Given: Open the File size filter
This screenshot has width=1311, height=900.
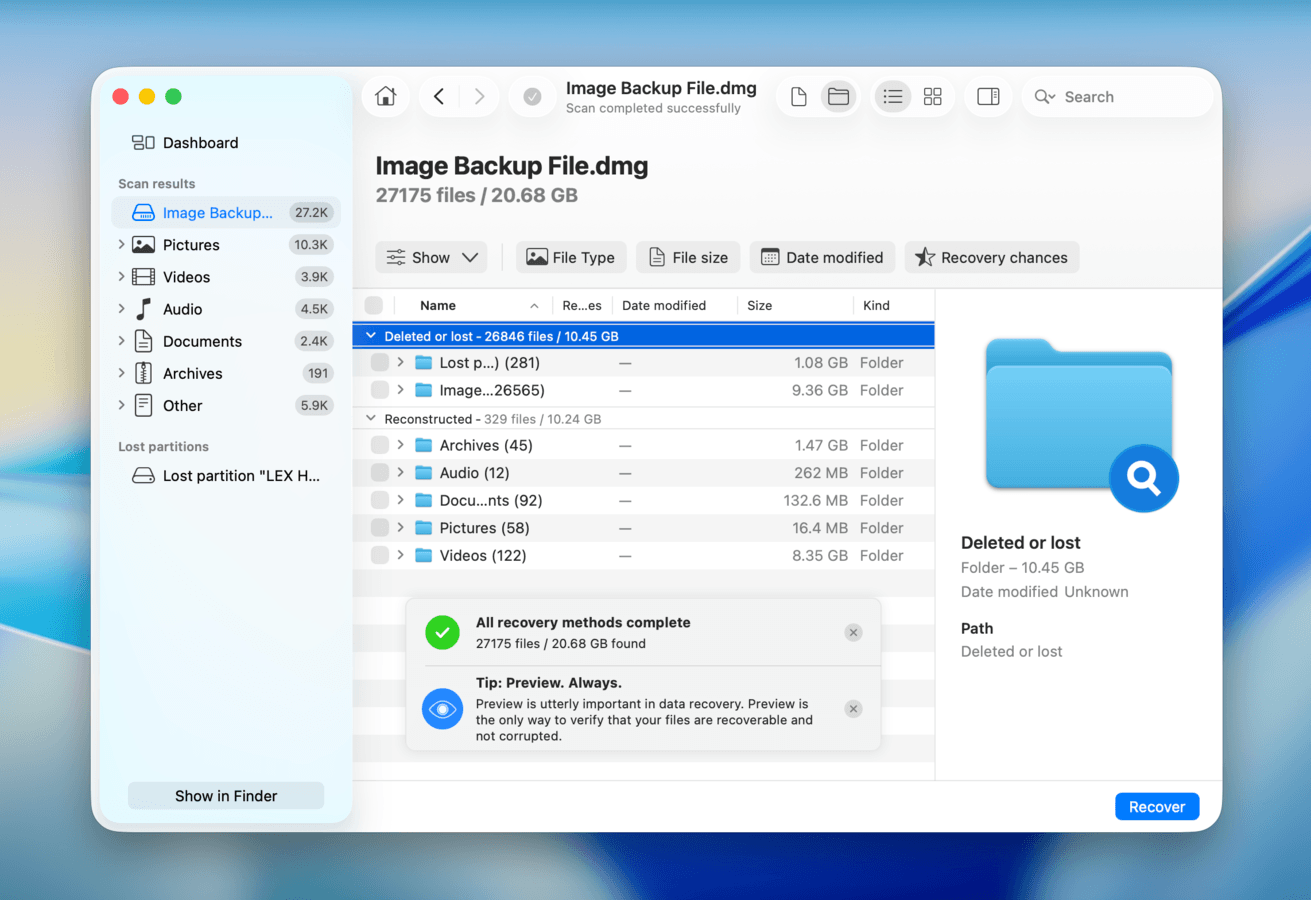Looking at the screenshot, I should click(688, 257).
